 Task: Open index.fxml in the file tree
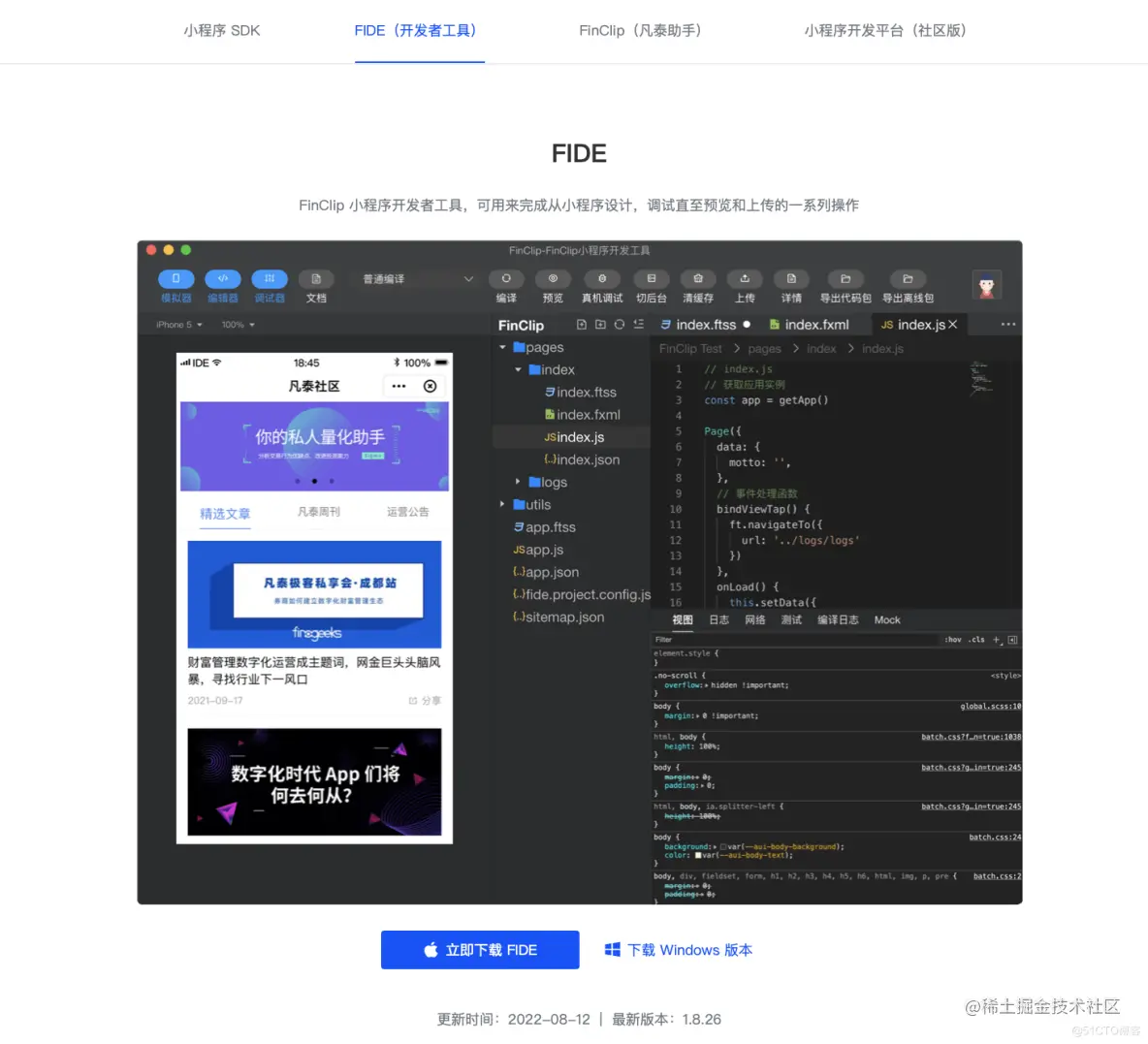[x=582, y=414]
